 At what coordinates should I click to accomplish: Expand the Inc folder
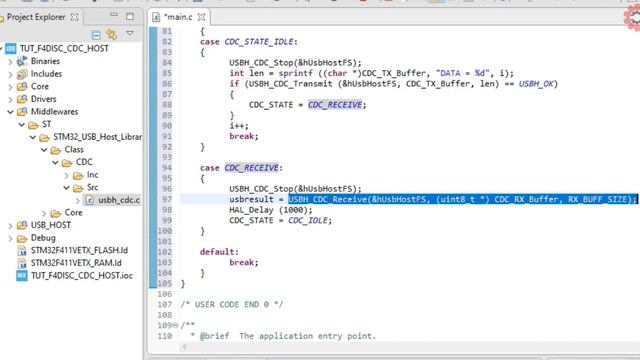(x=67, y=176)
